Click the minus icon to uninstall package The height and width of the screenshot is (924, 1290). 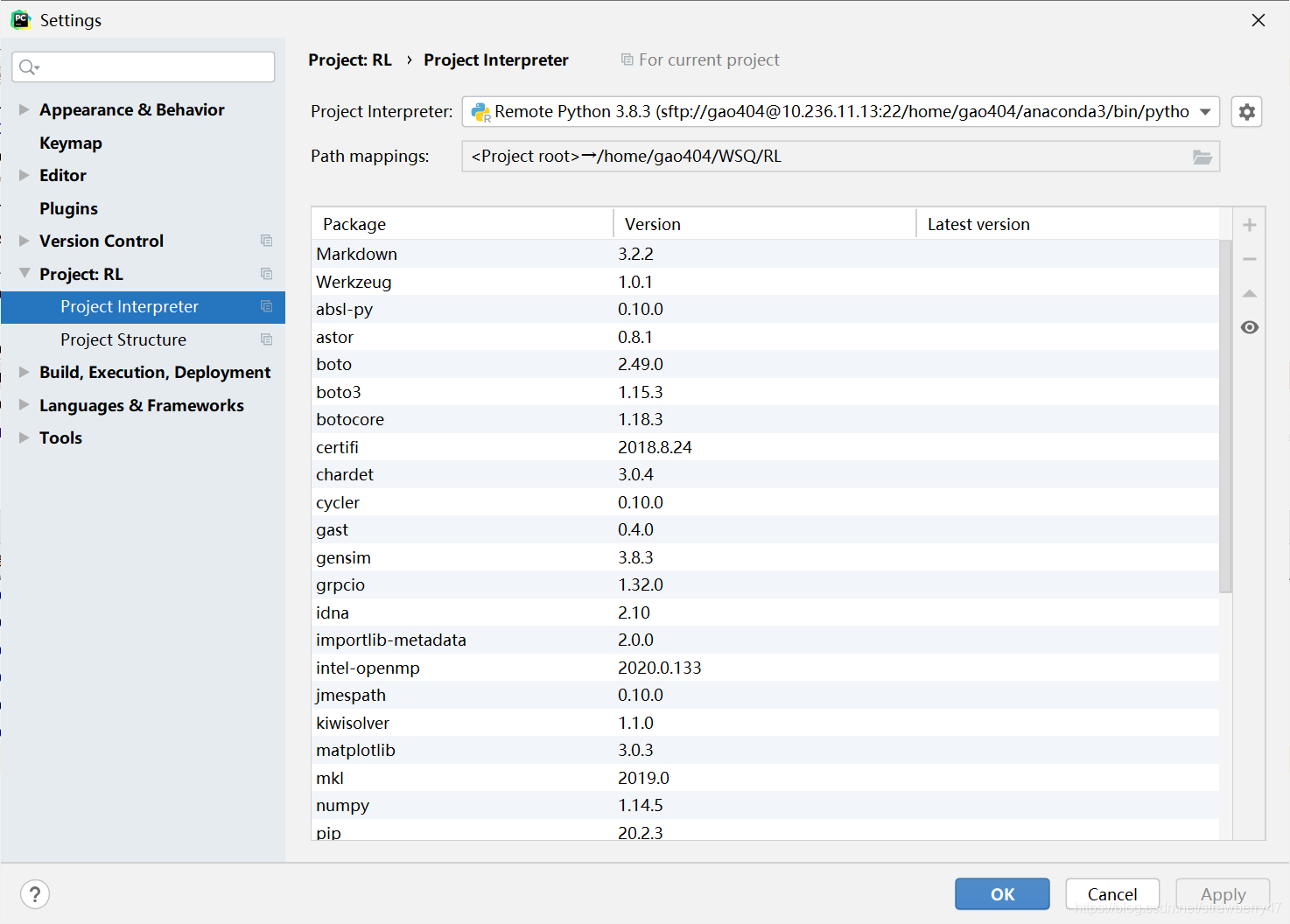point(1250,259)
